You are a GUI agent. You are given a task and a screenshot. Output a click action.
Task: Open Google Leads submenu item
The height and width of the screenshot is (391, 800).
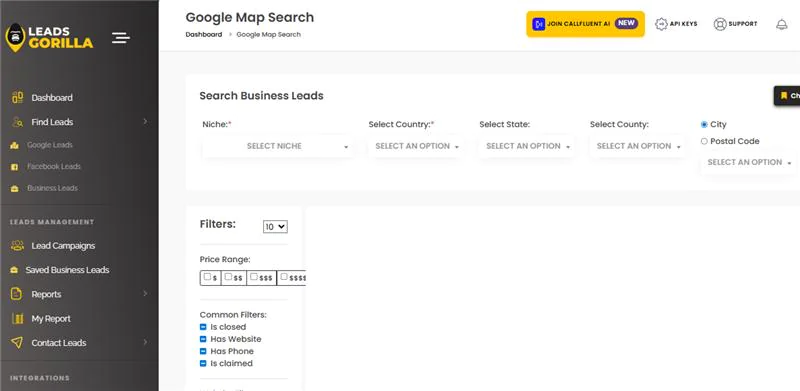(50, 145)
